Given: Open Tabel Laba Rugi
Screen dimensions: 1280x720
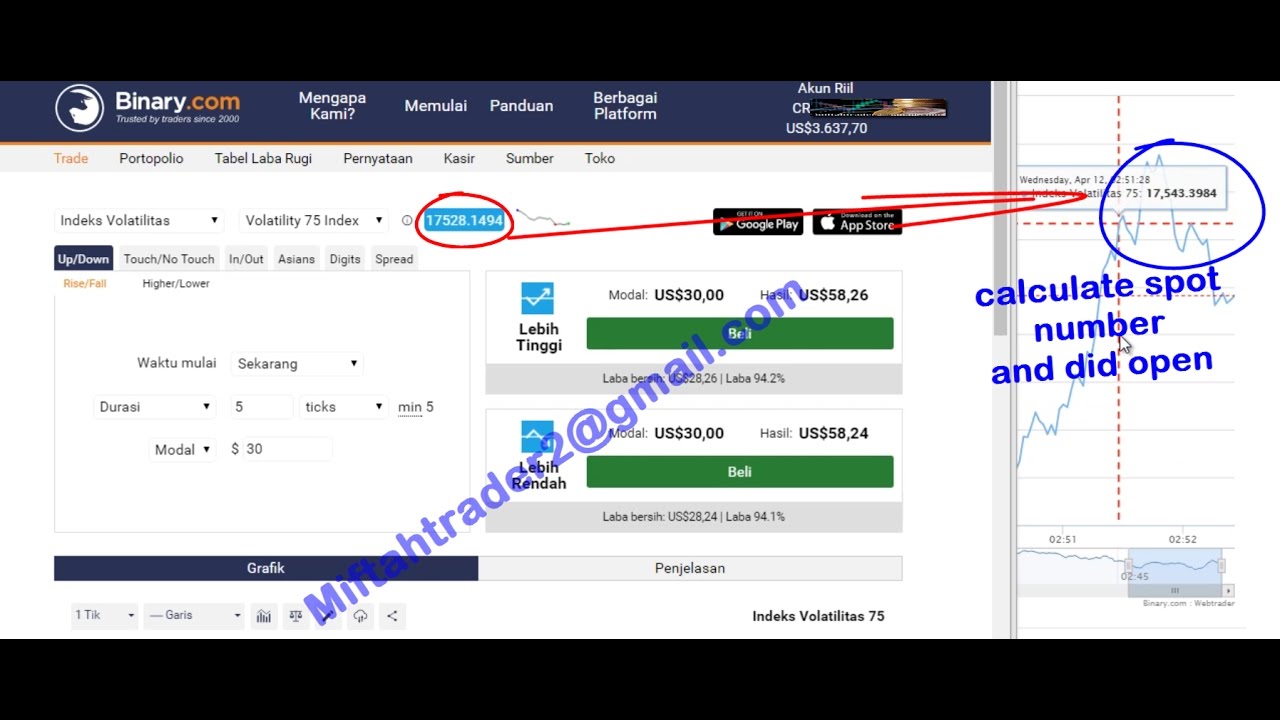Looking at the screenshot, I should pos(263,158).
